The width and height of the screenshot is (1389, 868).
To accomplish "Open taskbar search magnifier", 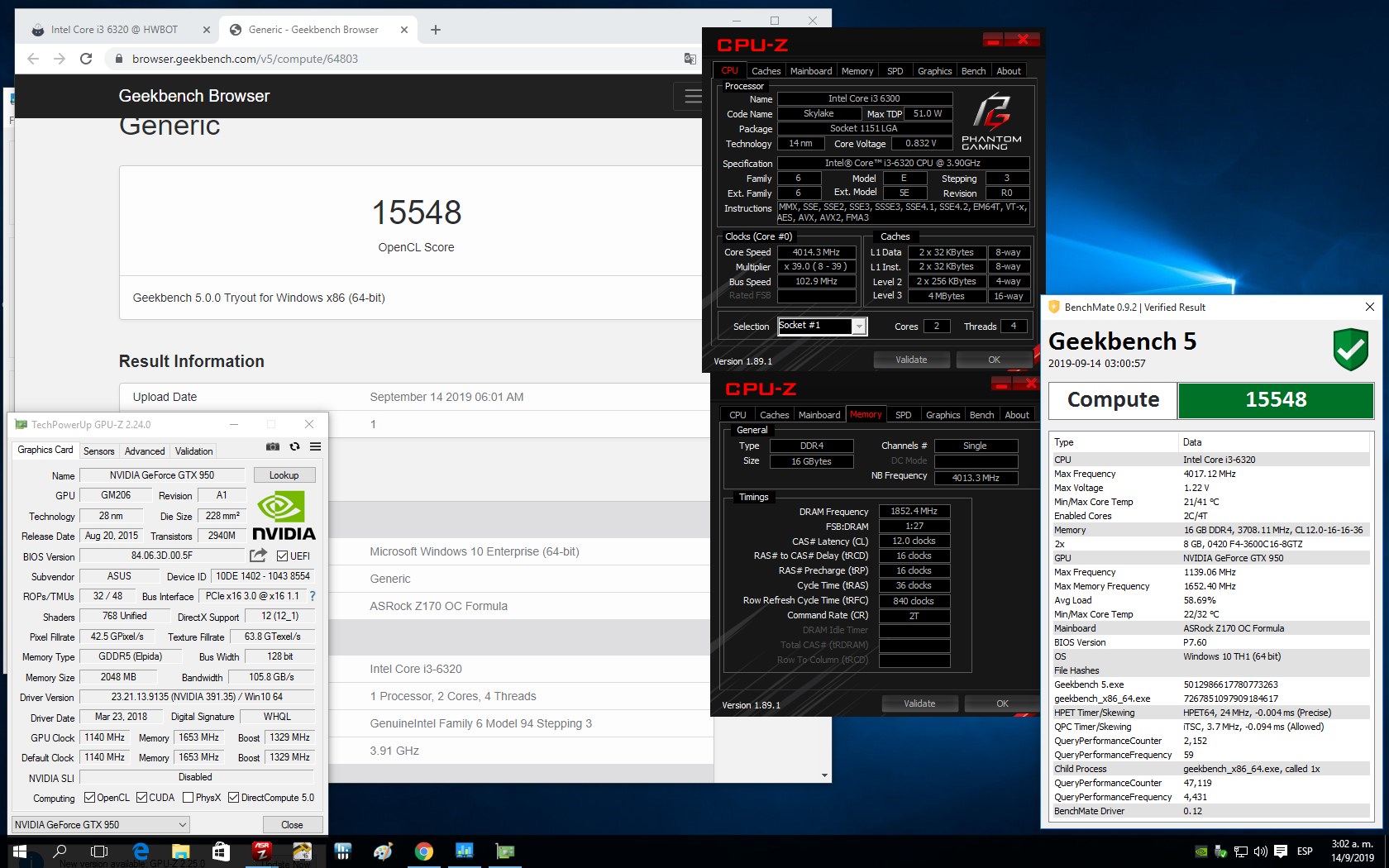I will click(60, 851).
